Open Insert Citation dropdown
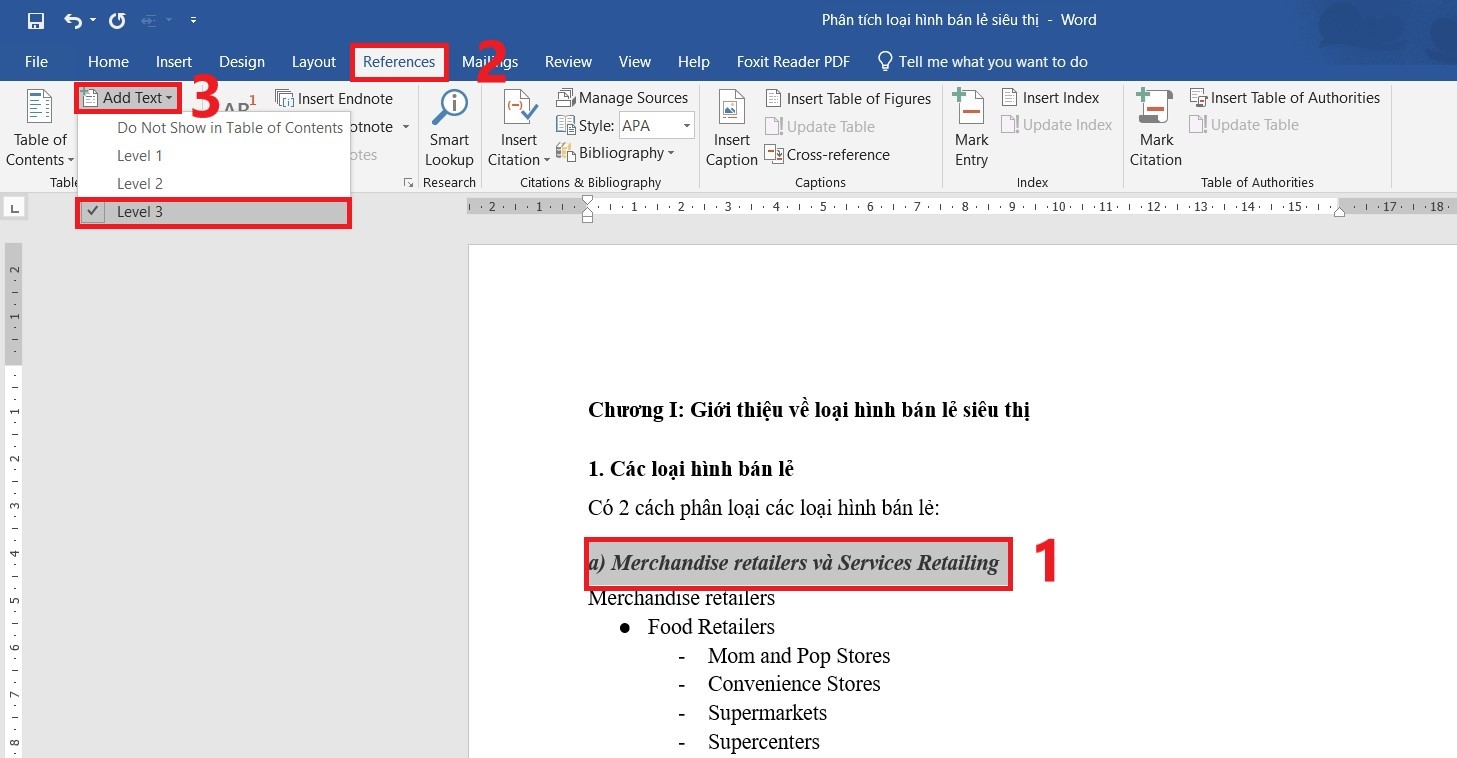 click(x=519, y=129)
